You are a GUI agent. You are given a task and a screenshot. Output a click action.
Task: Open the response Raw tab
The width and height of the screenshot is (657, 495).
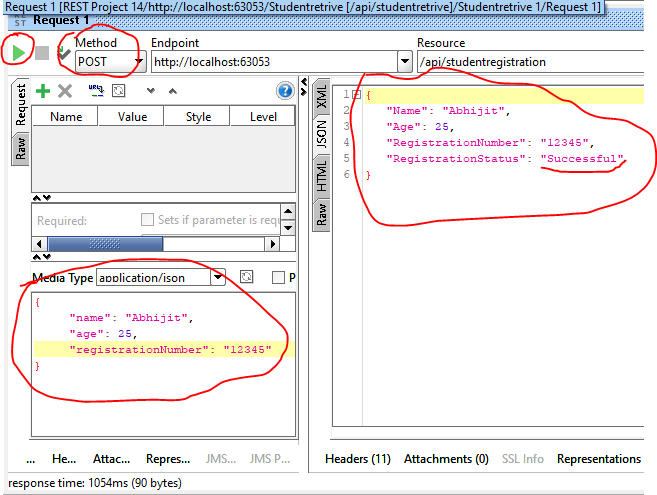tap(321, 215)
